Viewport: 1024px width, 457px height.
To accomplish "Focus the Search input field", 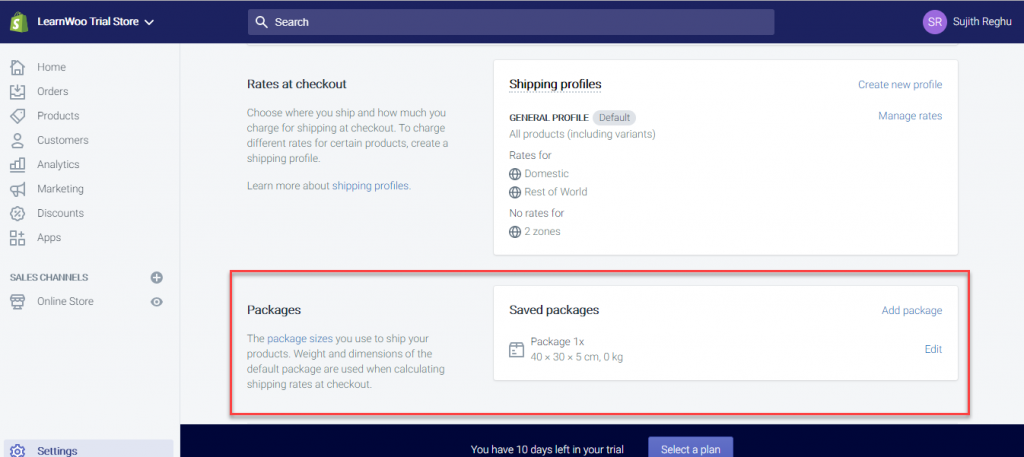I will tap(511, 22).
